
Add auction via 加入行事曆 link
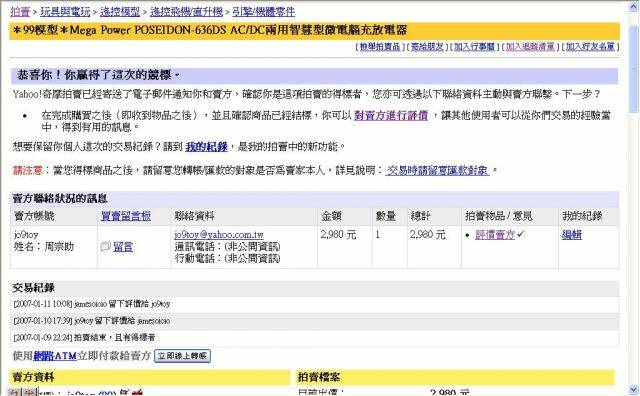click(475, 47)
